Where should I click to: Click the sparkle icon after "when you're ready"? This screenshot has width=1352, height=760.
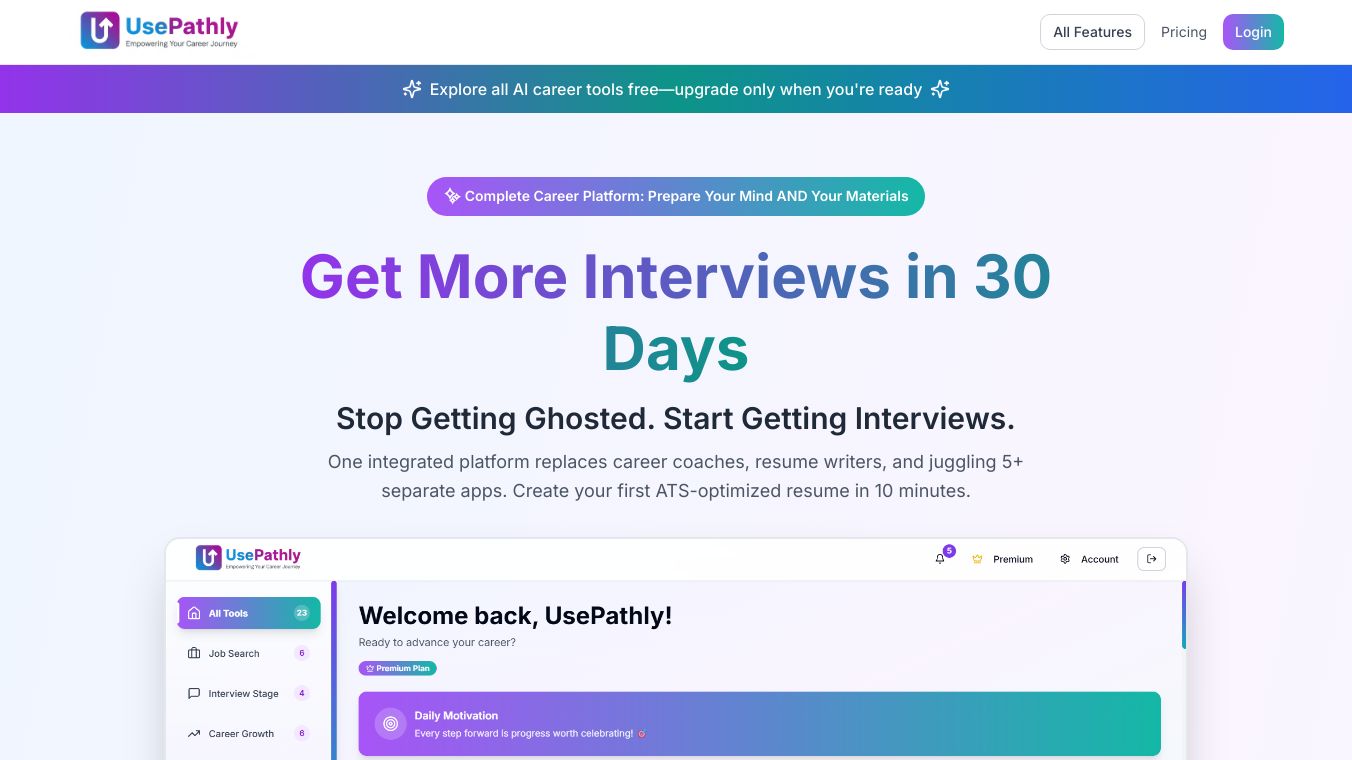(x=940, y=89)
